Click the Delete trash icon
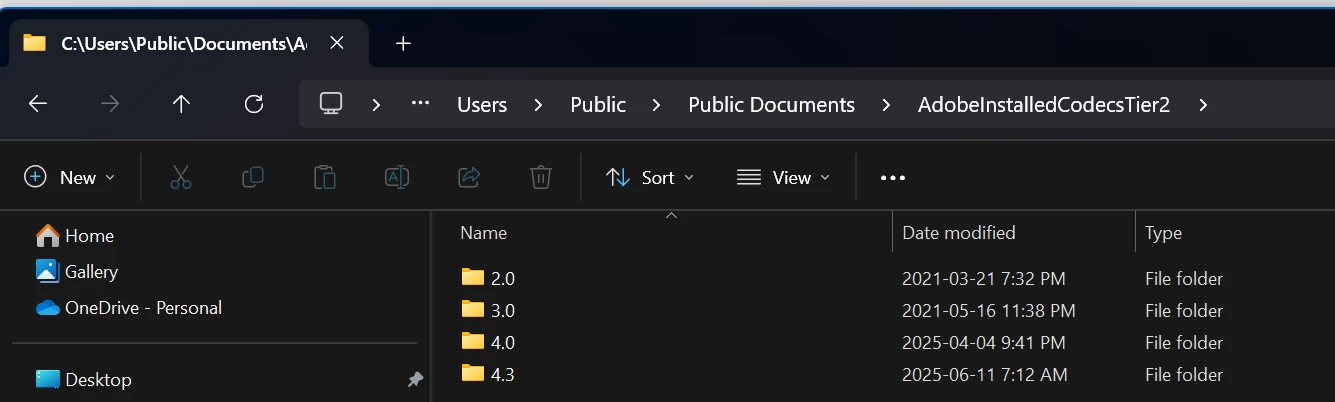The image size is (1335, 402). tap(541, 177)
